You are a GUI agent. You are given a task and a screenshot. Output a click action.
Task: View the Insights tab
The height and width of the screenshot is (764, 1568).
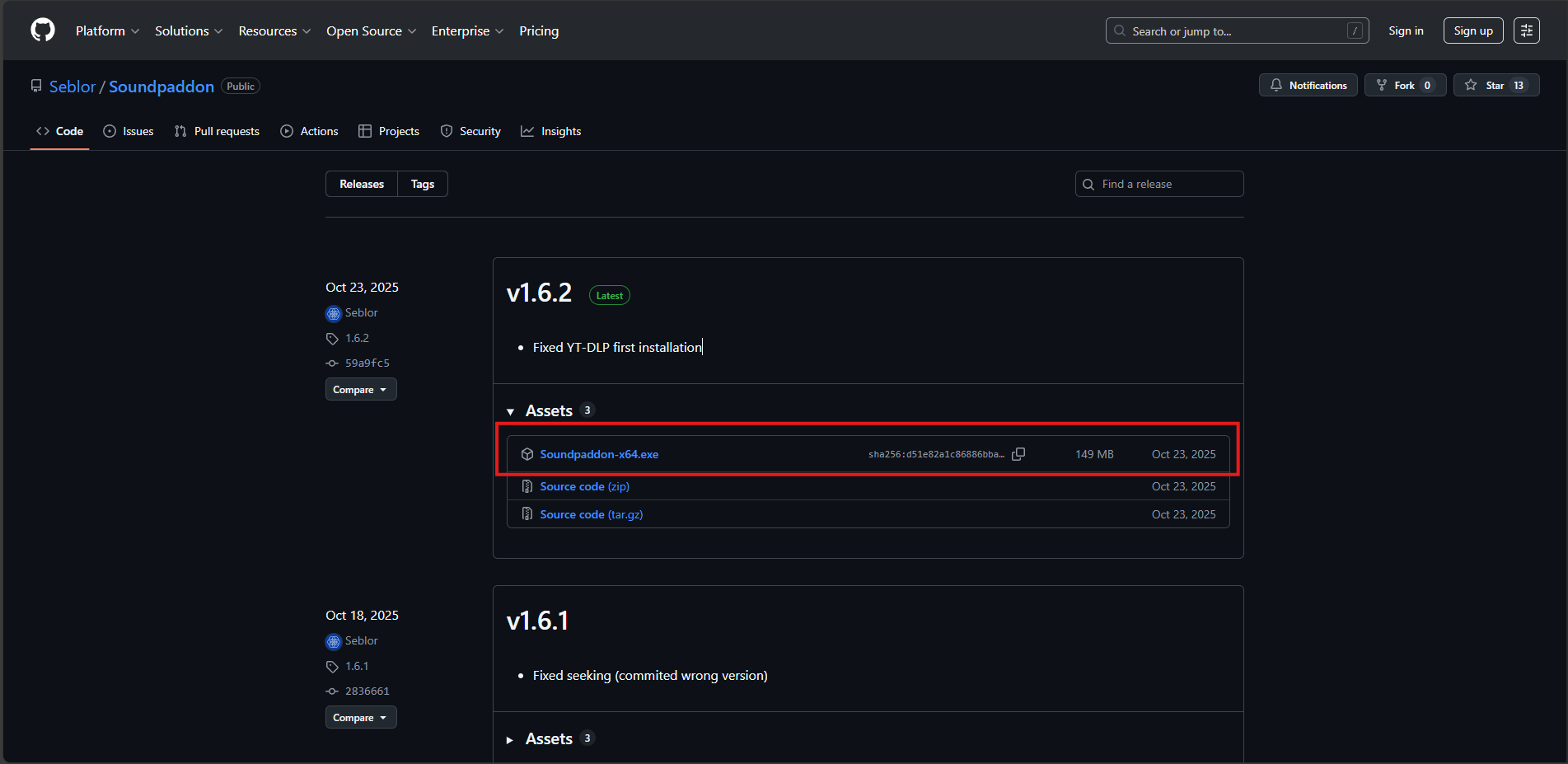[x=551, y=131]
